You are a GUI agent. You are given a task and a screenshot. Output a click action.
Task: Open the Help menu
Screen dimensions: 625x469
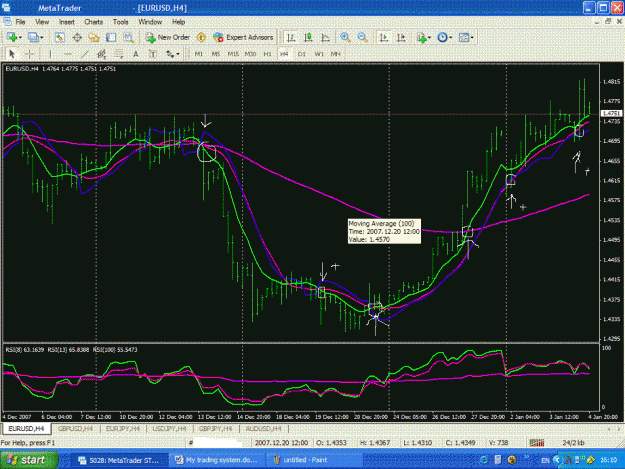point(178,22)
